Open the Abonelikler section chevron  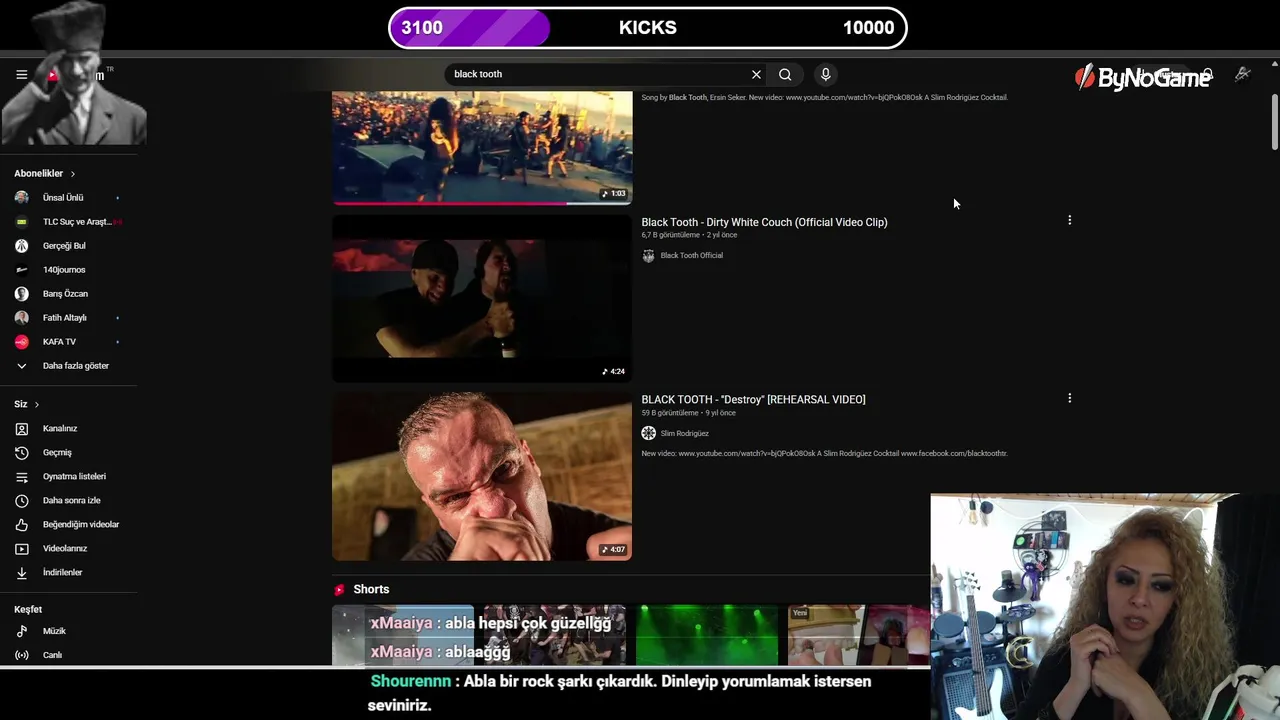click(x=72, y=174)
